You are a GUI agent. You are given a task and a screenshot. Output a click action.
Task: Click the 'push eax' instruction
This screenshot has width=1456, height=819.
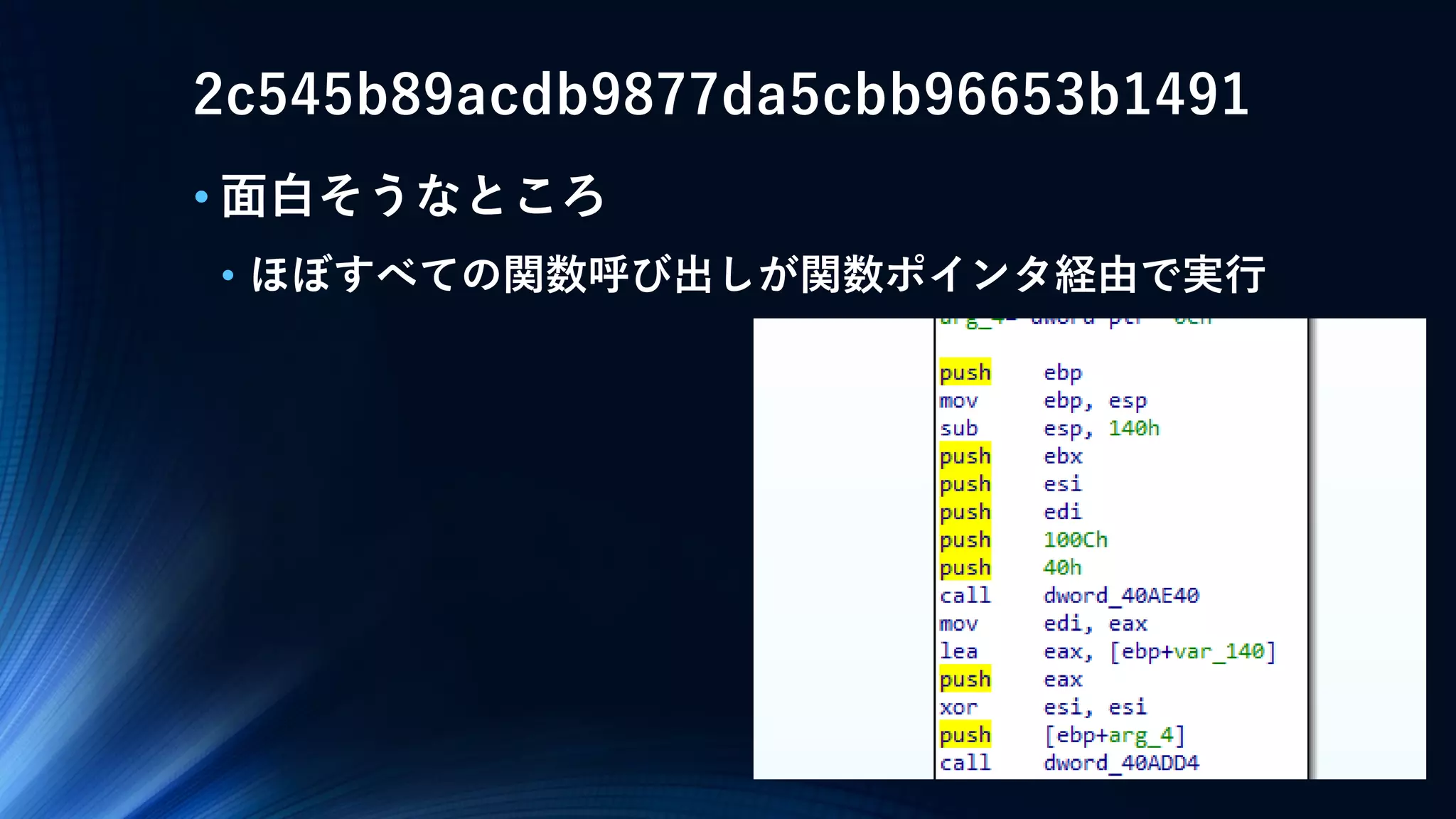pos(1010,680)
